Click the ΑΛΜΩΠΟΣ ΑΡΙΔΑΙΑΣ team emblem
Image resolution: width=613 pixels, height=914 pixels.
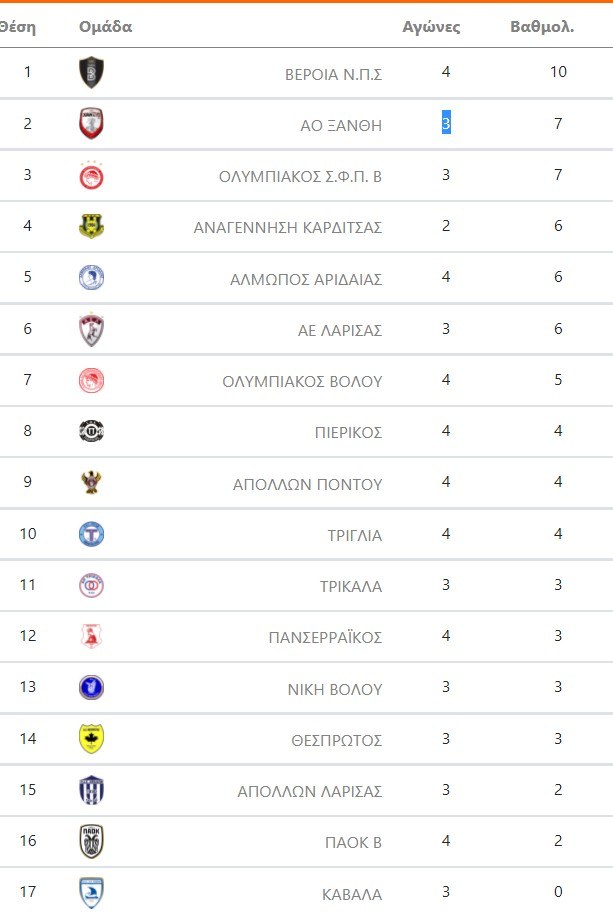tap(91, 278)
